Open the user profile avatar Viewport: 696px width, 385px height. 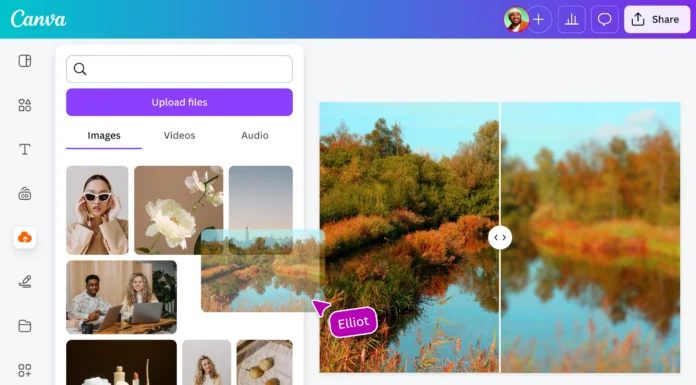tap(516, 20)
